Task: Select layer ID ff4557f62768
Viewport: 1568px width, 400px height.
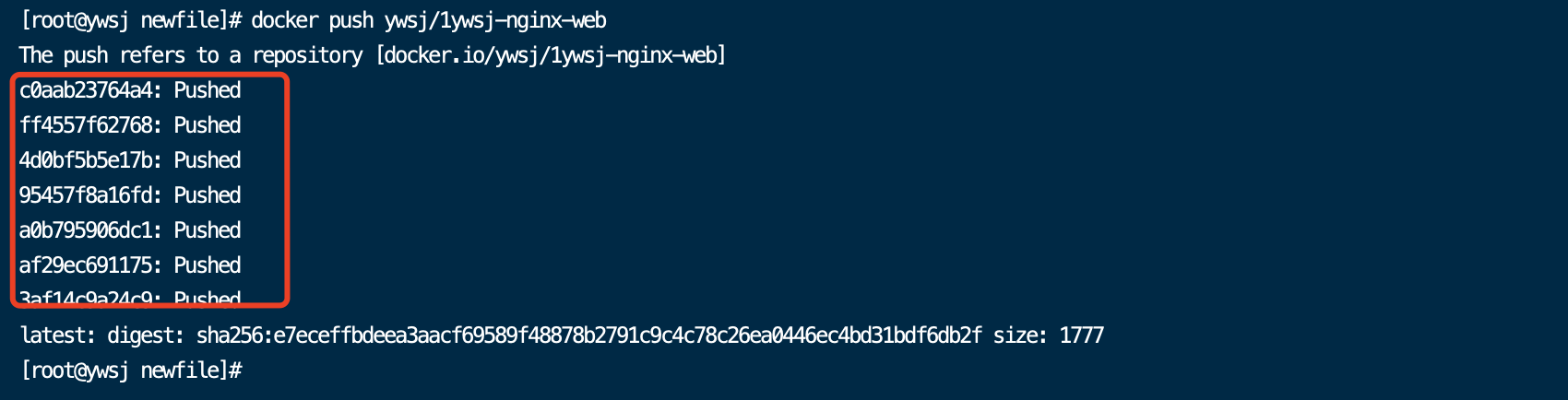Action: [x=84, y=125]
